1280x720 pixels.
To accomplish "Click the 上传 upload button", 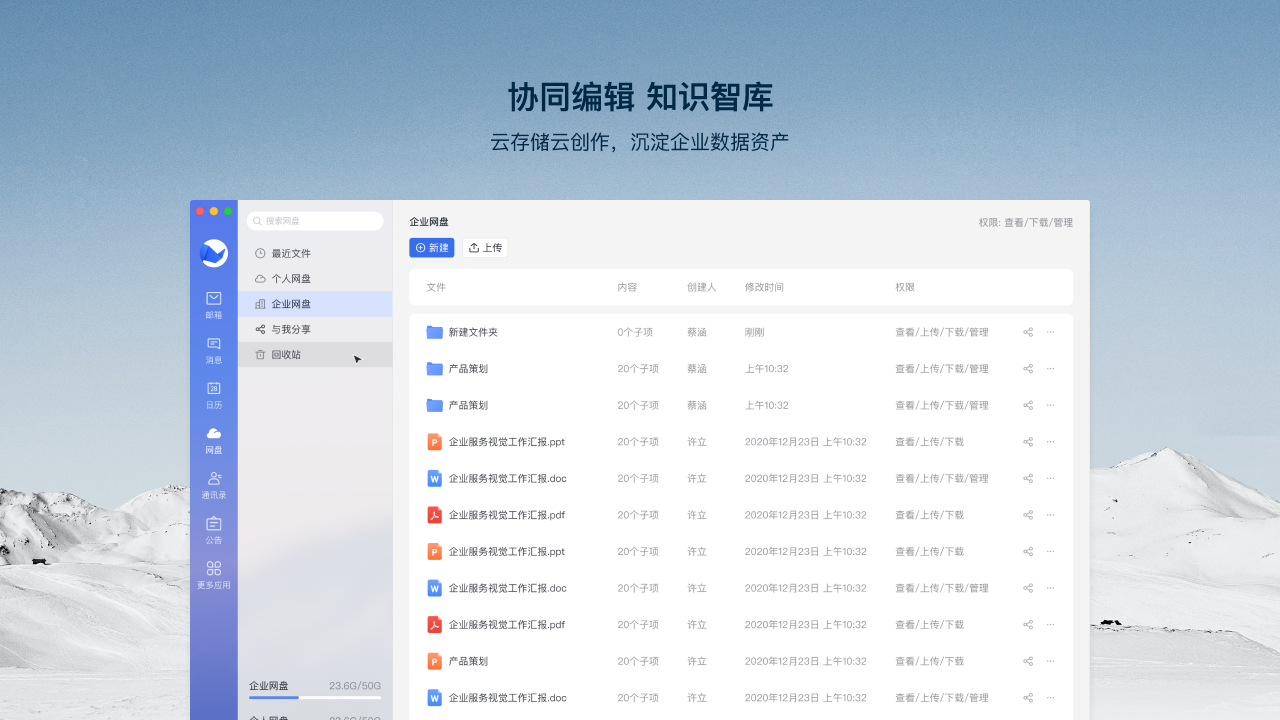I will click(485, 248).
